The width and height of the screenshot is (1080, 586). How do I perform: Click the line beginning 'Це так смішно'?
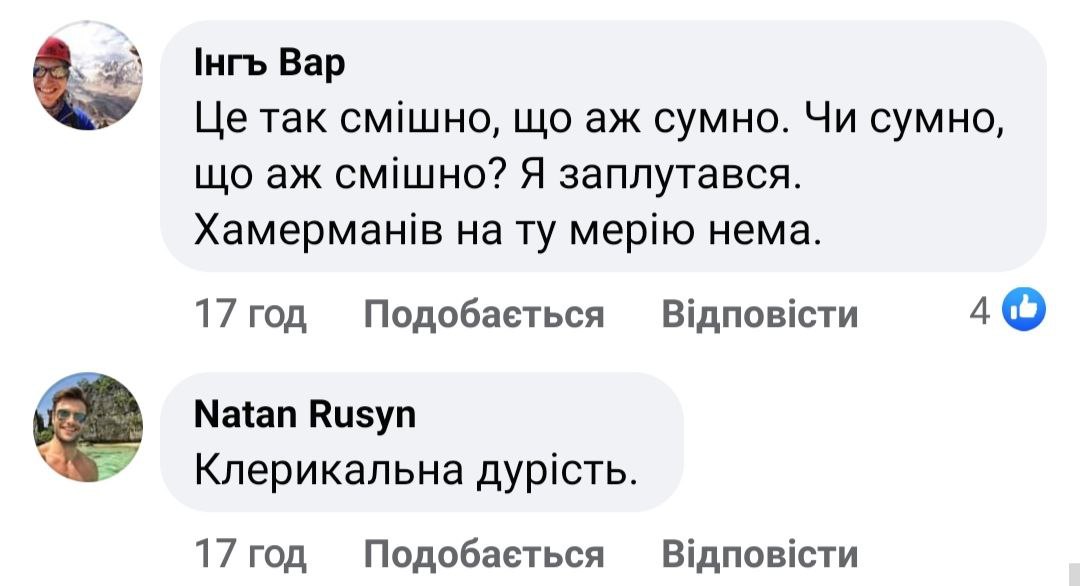click(x=597, y=122)
